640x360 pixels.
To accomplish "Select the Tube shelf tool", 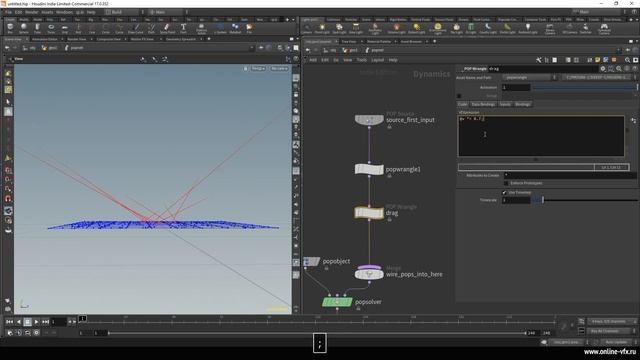I will click(x=37, y=28).
